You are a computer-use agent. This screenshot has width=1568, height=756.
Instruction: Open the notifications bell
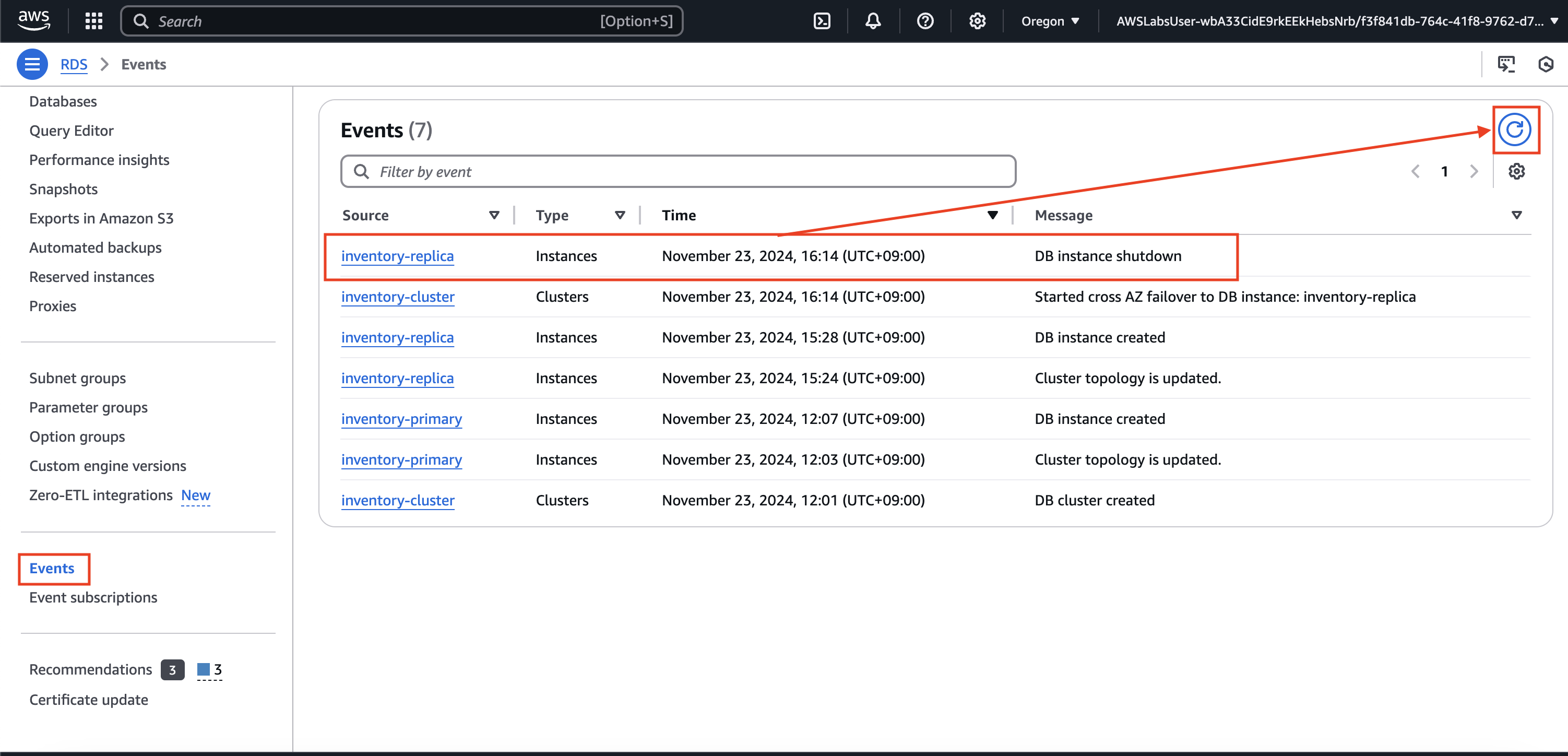click(873, 21)
